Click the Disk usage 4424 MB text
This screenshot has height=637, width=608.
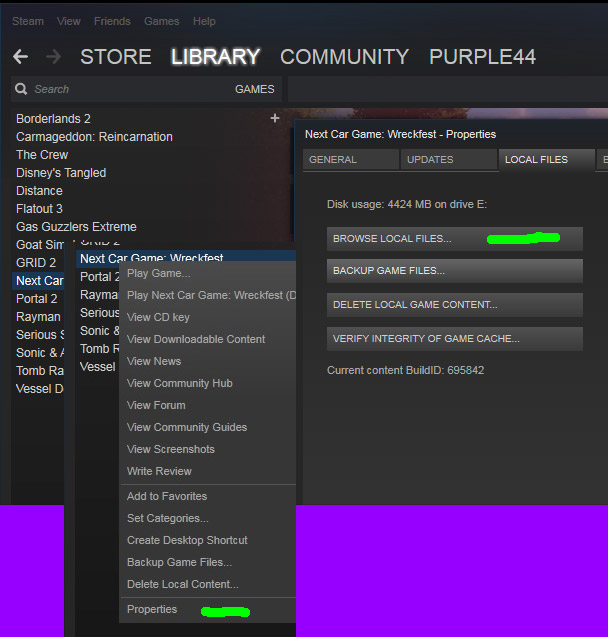pyautogui.click(x=407, y=204)
